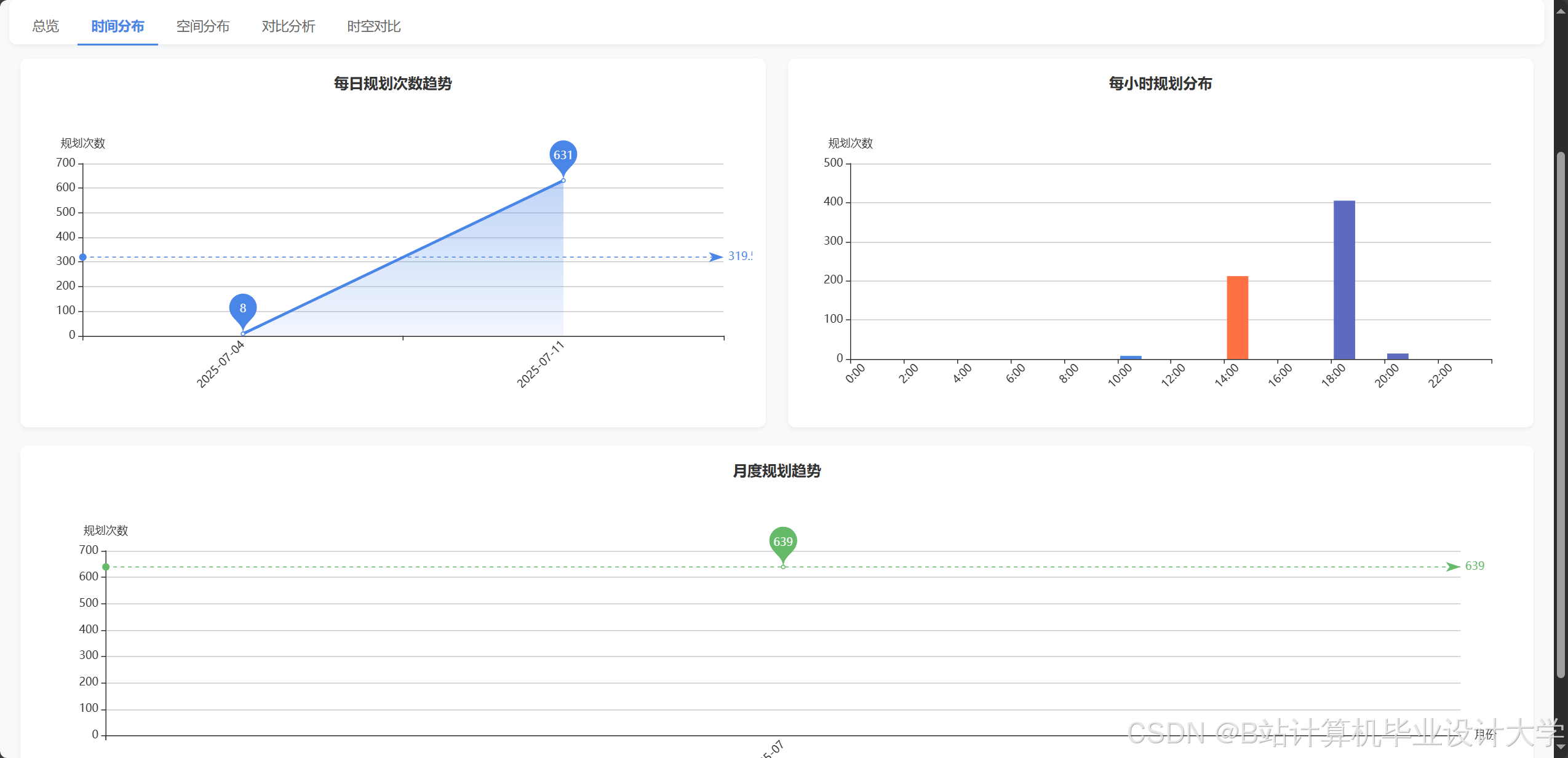
Task: Click the scrollbar down arrow
Action: [x=1561, y=748]
